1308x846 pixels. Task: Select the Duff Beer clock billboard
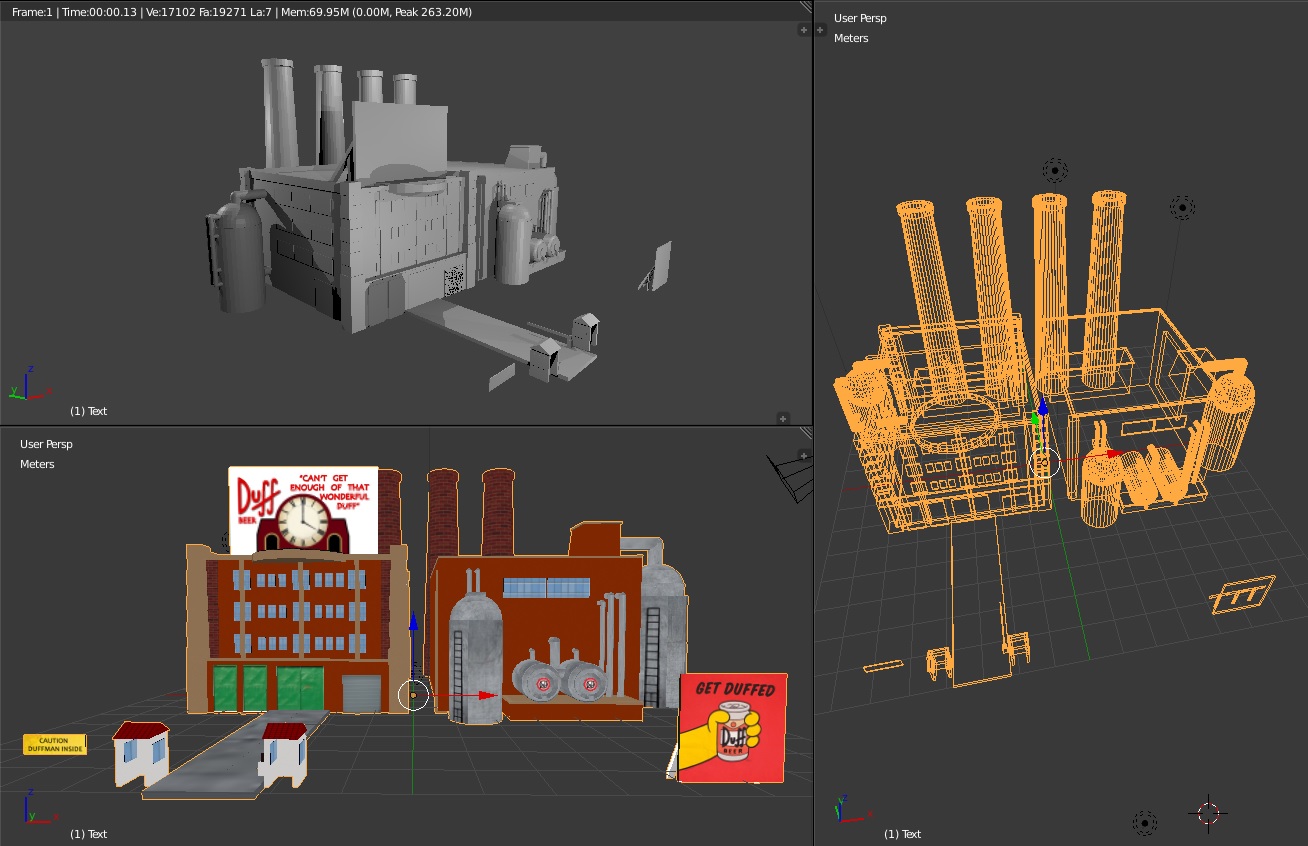[303, 510]
